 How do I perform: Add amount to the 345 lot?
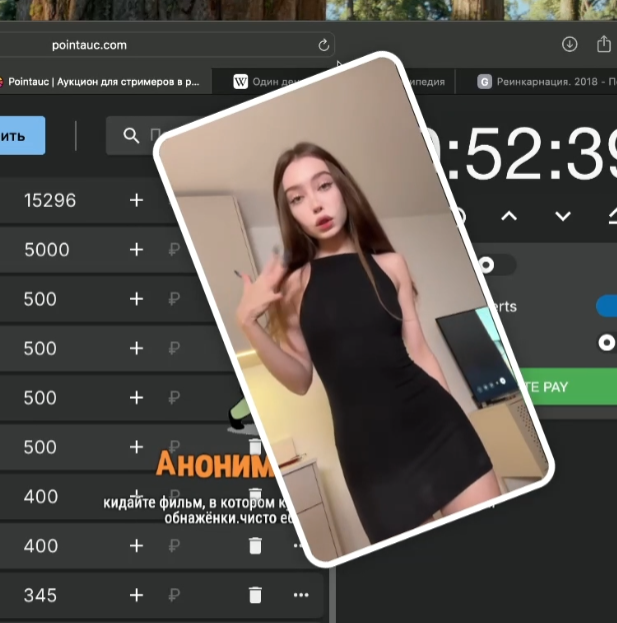point(136,595)
